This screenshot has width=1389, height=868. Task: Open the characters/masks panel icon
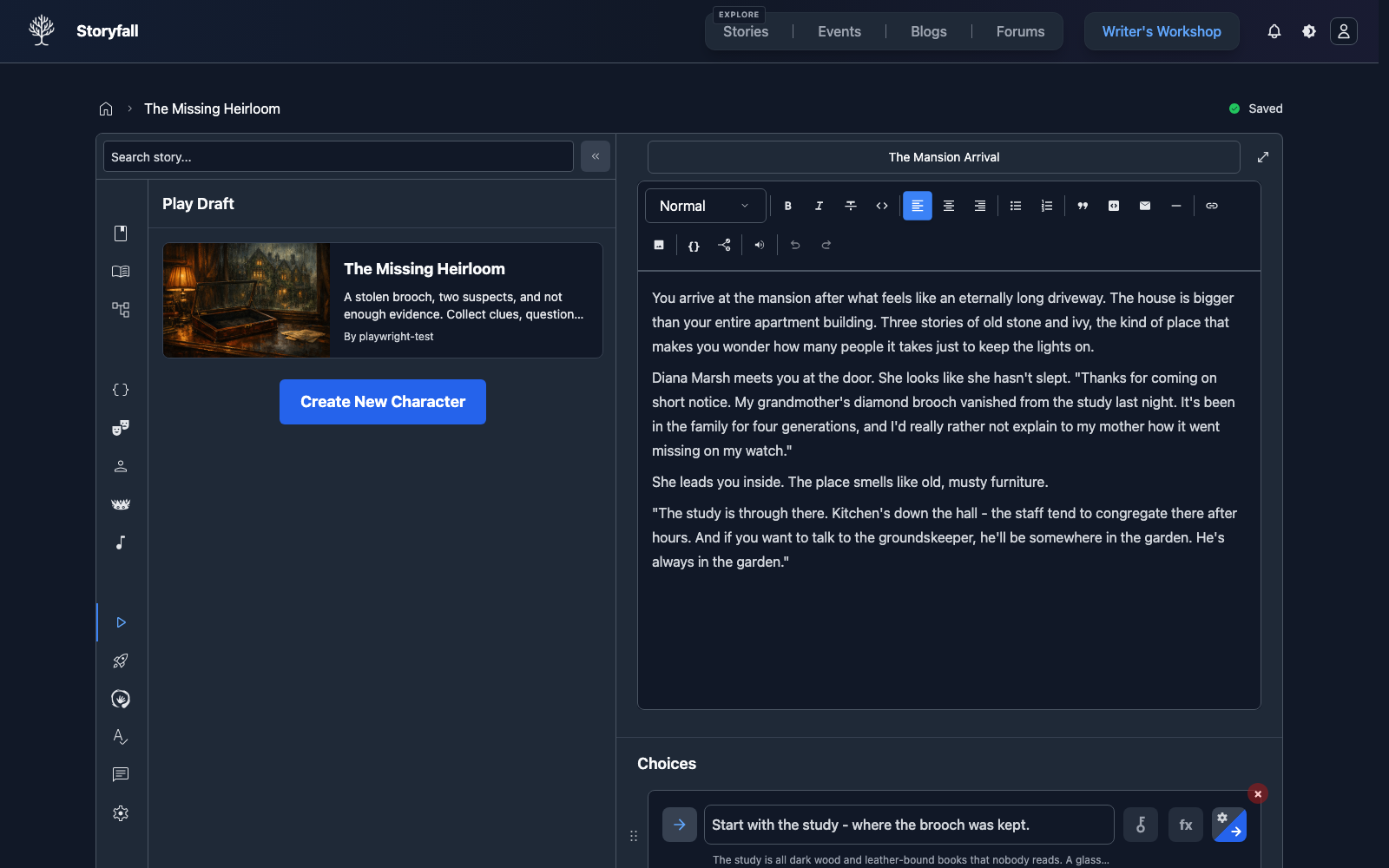tap(121, 427)
